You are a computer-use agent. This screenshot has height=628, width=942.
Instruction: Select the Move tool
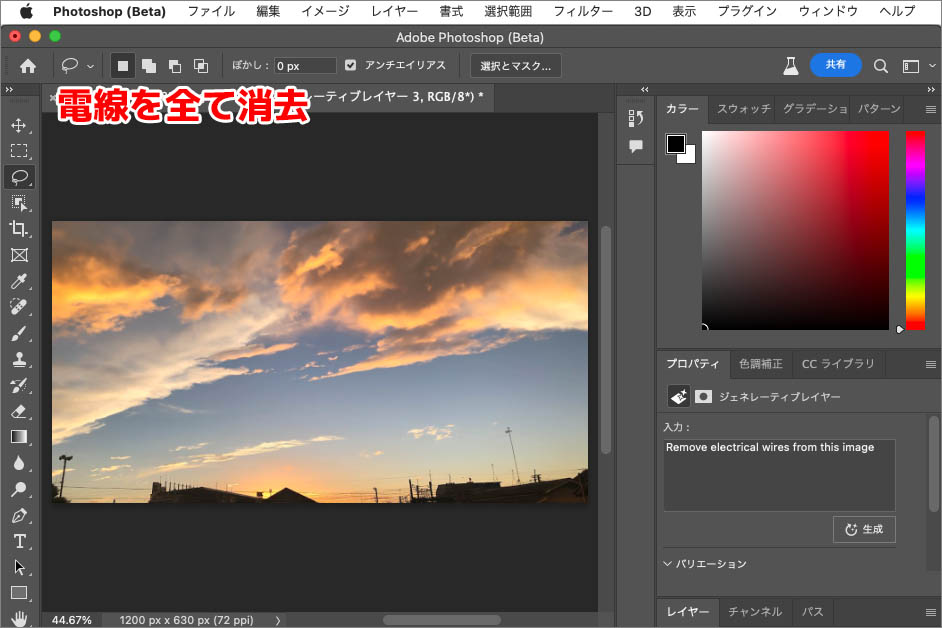19,125
